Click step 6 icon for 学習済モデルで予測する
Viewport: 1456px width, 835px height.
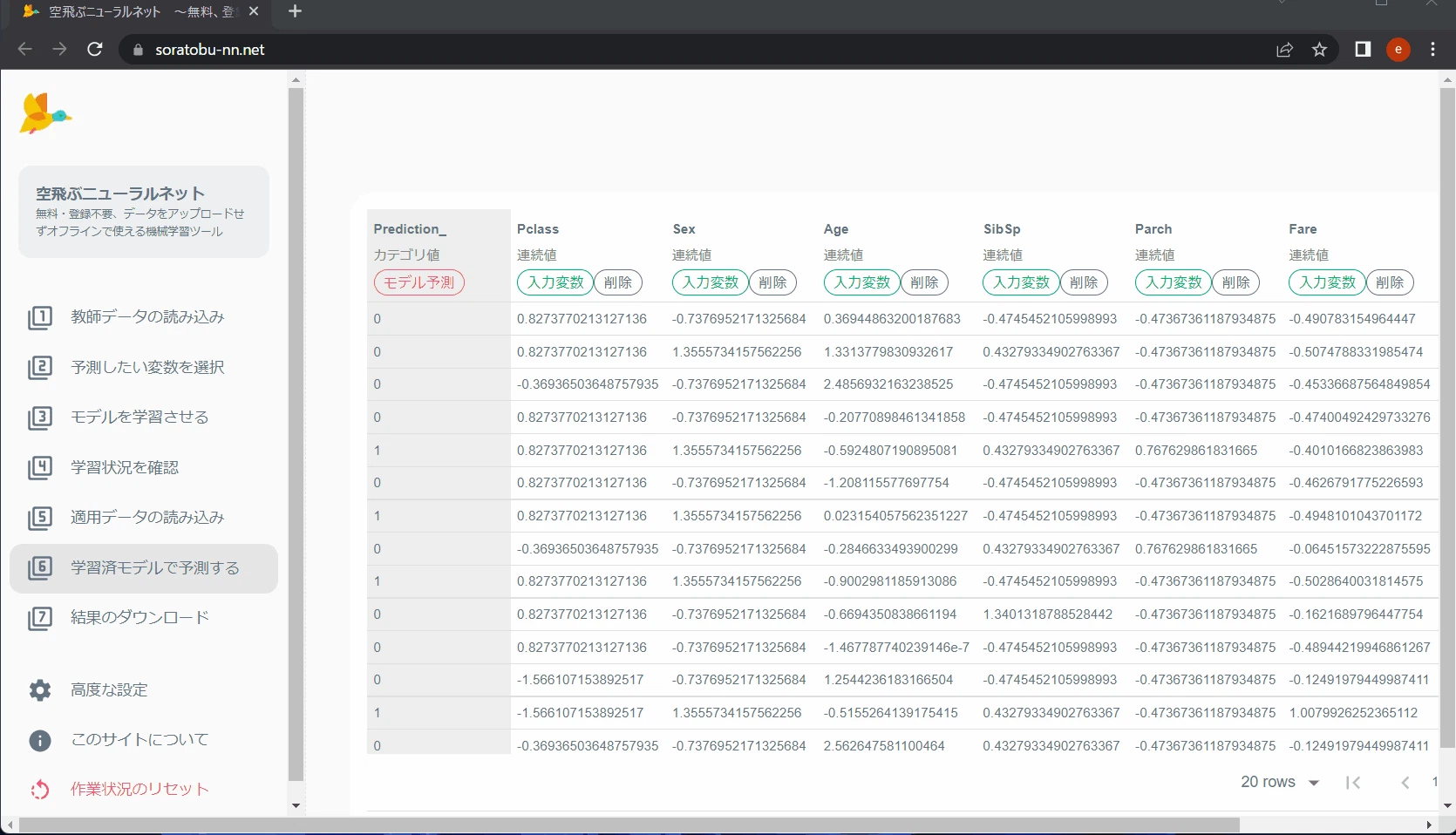[x=40, y=567]
